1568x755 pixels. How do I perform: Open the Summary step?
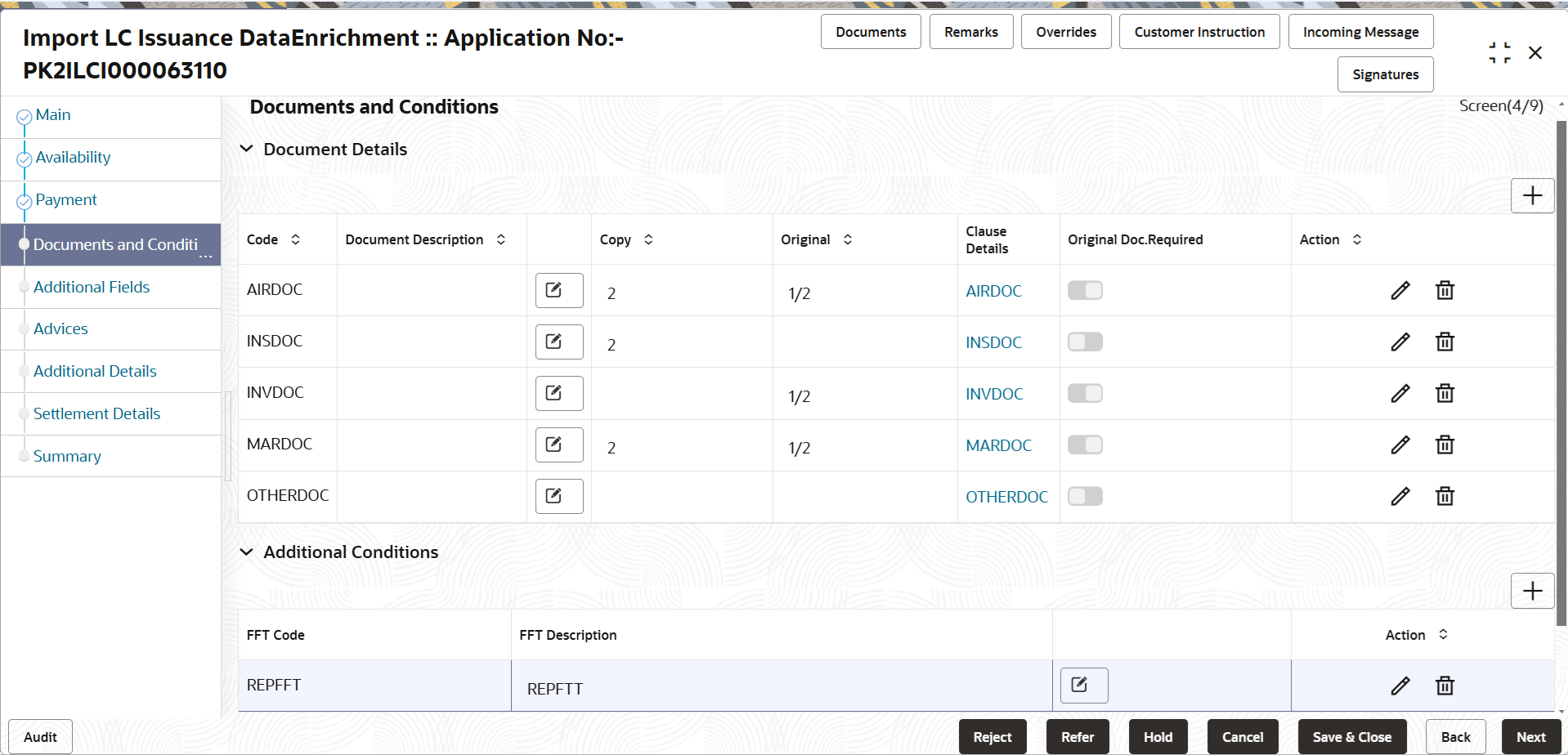(x=67, y=457)
